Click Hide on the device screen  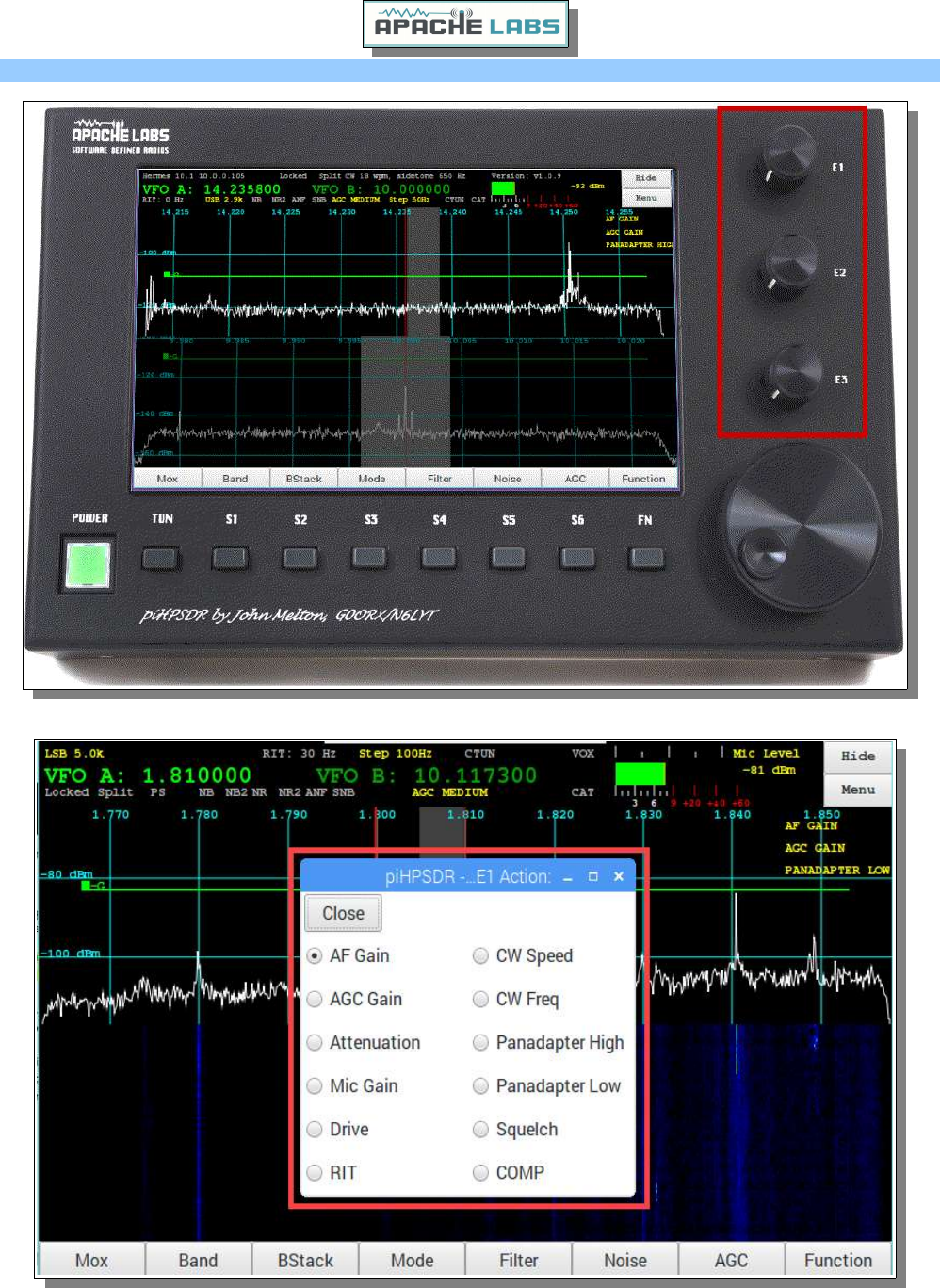(x=646, y=178)
